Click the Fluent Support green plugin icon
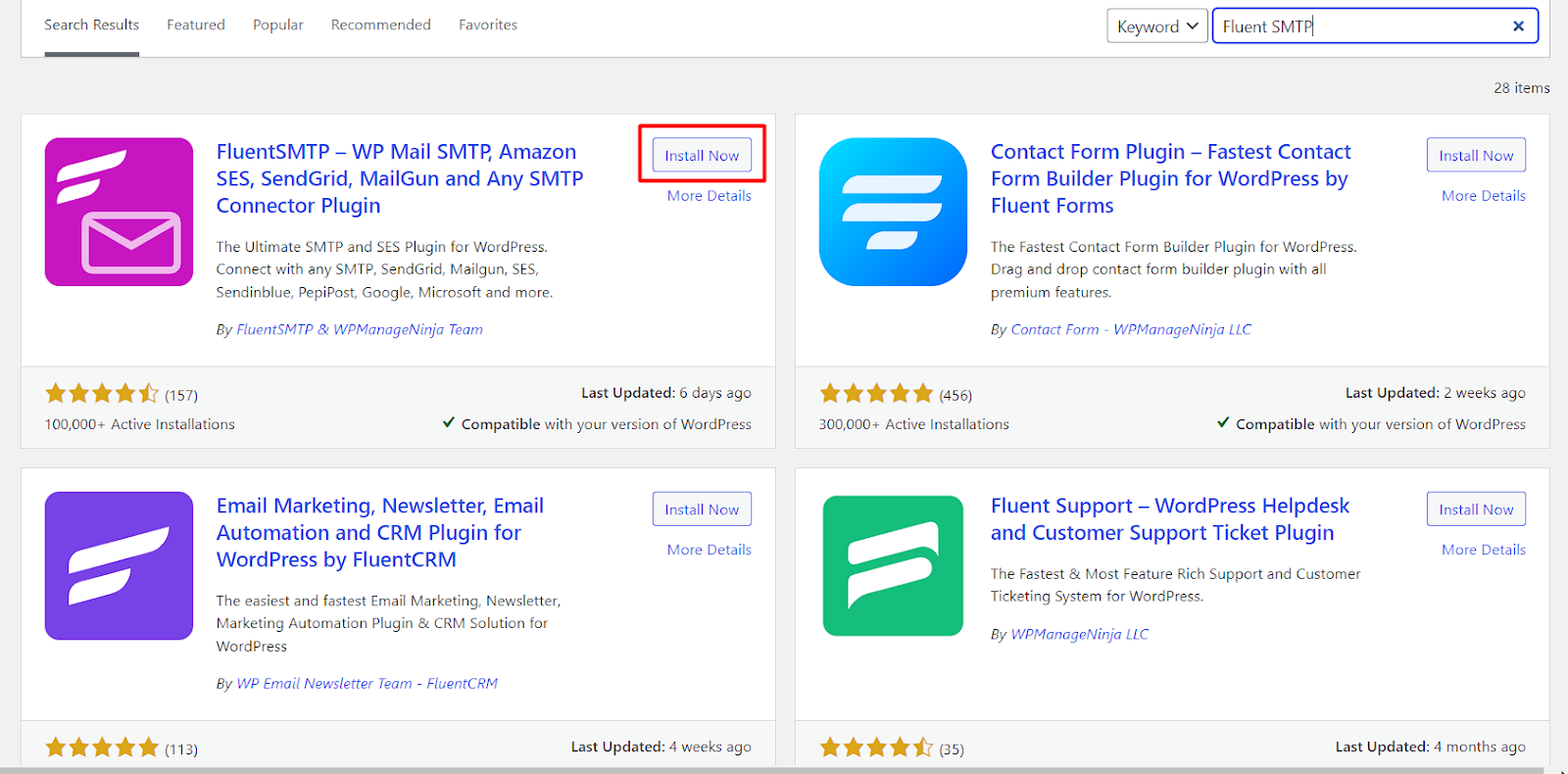 (x=893, y=565)
